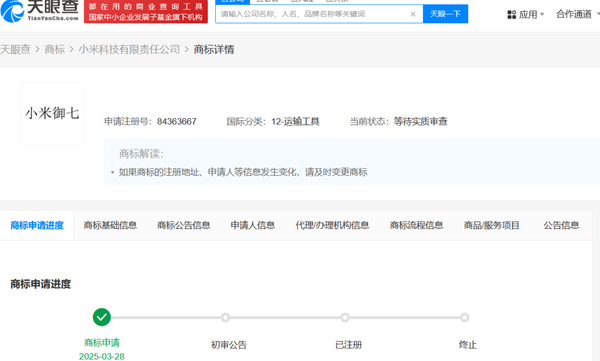The width and height of the screenshot is (600, 361).
Task: Click the 等待实质审查 status text
Action: tap(421, 121)
